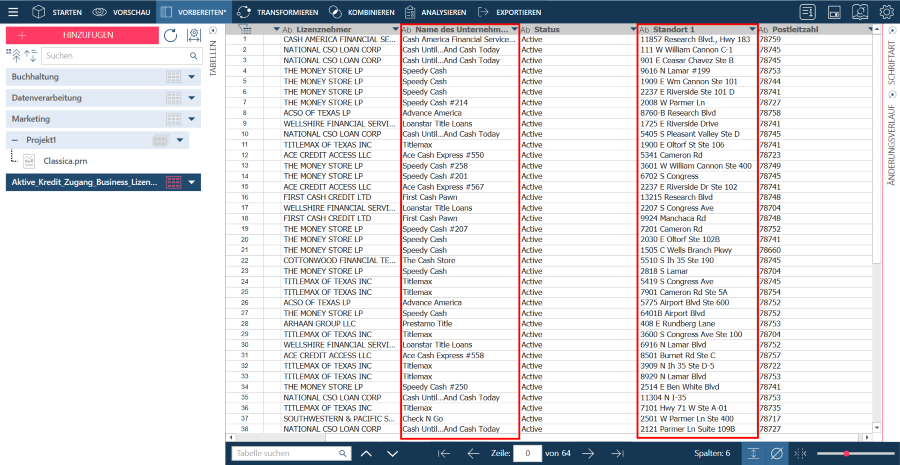900x465 pixels.
Task: Select the Vorbereiten tab
Action: tap(193, 12)
